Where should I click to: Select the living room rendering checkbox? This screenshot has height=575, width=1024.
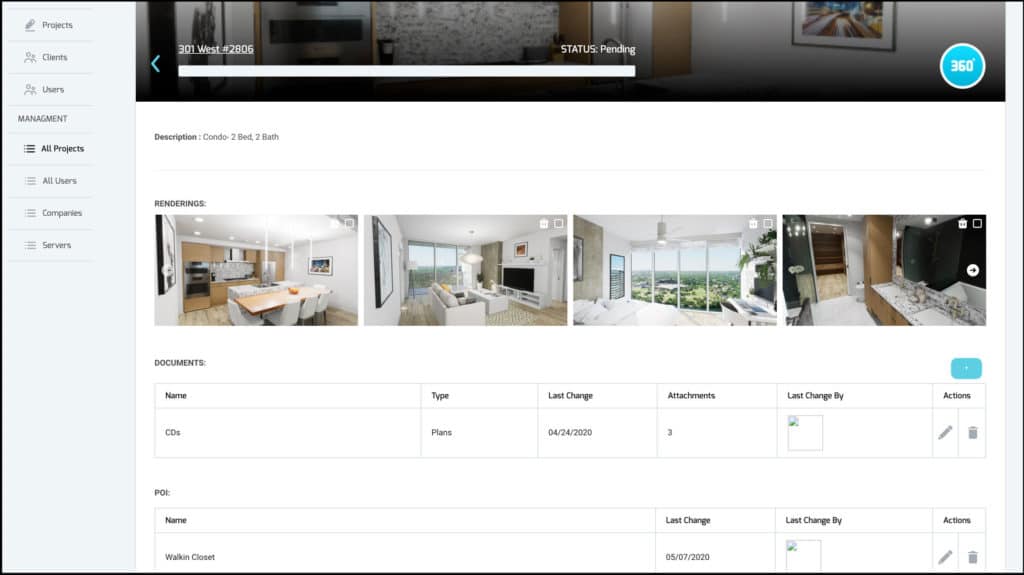(x=558, y=223)
